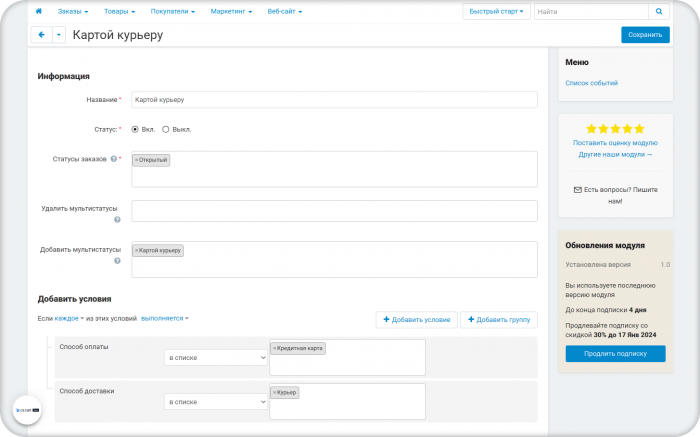Open Поставить оценку модулю link
This screenshot has width=700, height=437.
pyautogui.click(x=615, y=143)
